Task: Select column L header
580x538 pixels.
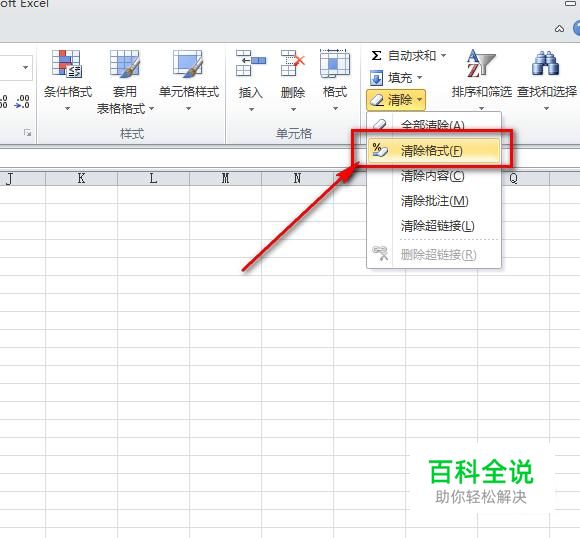Action: tap(153, 178)
